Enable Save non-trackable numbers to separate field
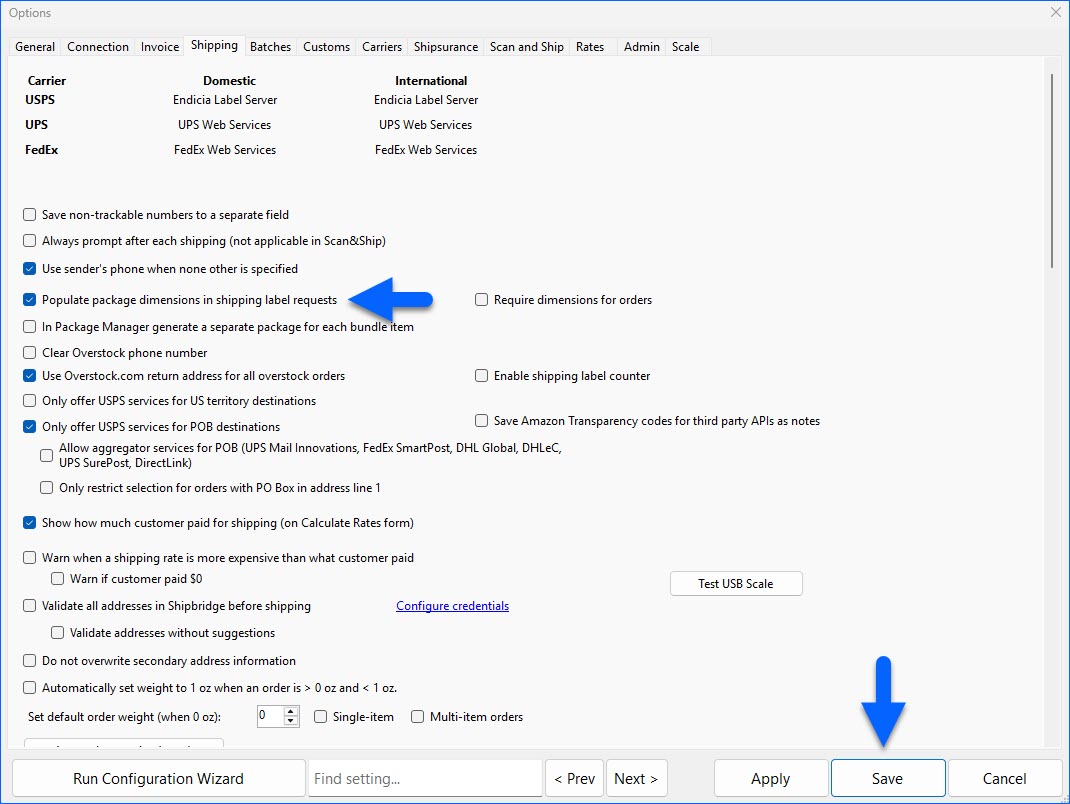 pyautogui.click(x=30, y=215)
